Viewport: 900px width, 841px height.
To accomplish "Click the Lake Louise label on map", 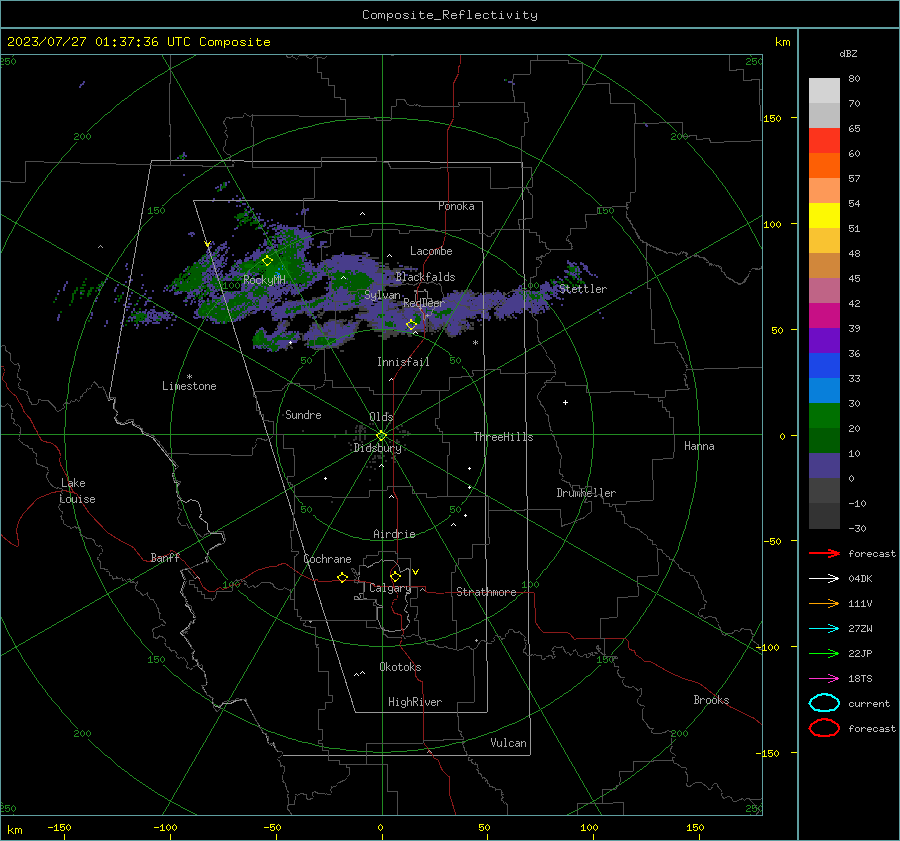I will point(77,491).
